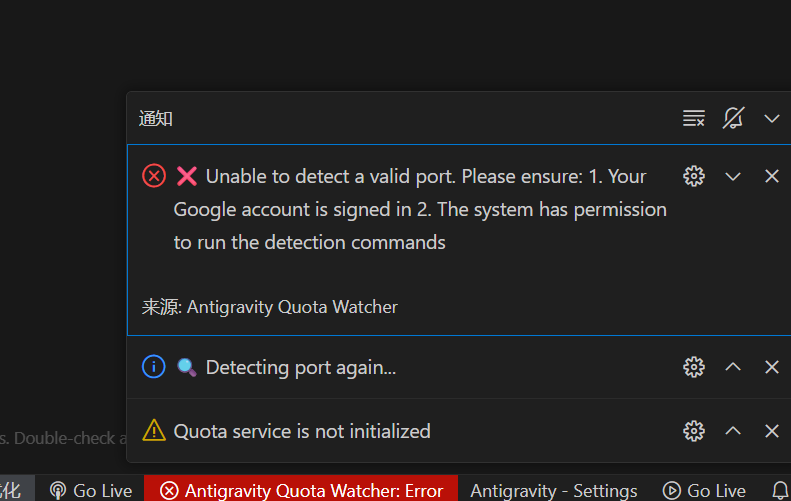Dismiss the Unable to detect port notification
The height and width of the screenshot is (501, 791).
772,176
